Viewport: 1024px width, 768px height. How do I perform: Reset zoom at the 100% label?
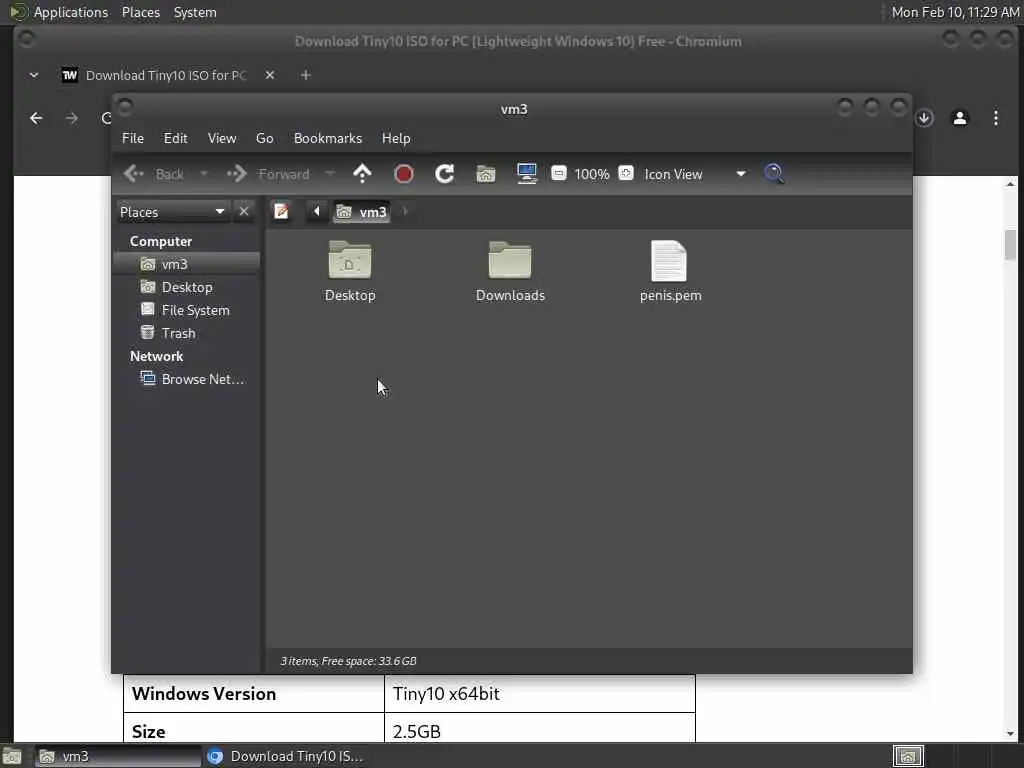coord(592,174)
